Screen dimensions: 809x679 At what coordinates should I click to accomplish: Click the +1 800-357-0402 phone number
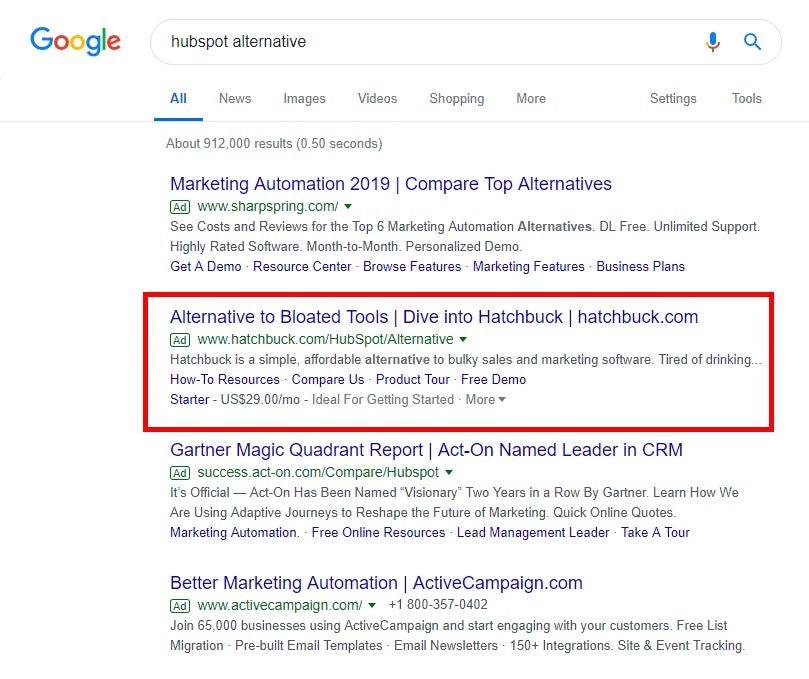coord(438,605)
